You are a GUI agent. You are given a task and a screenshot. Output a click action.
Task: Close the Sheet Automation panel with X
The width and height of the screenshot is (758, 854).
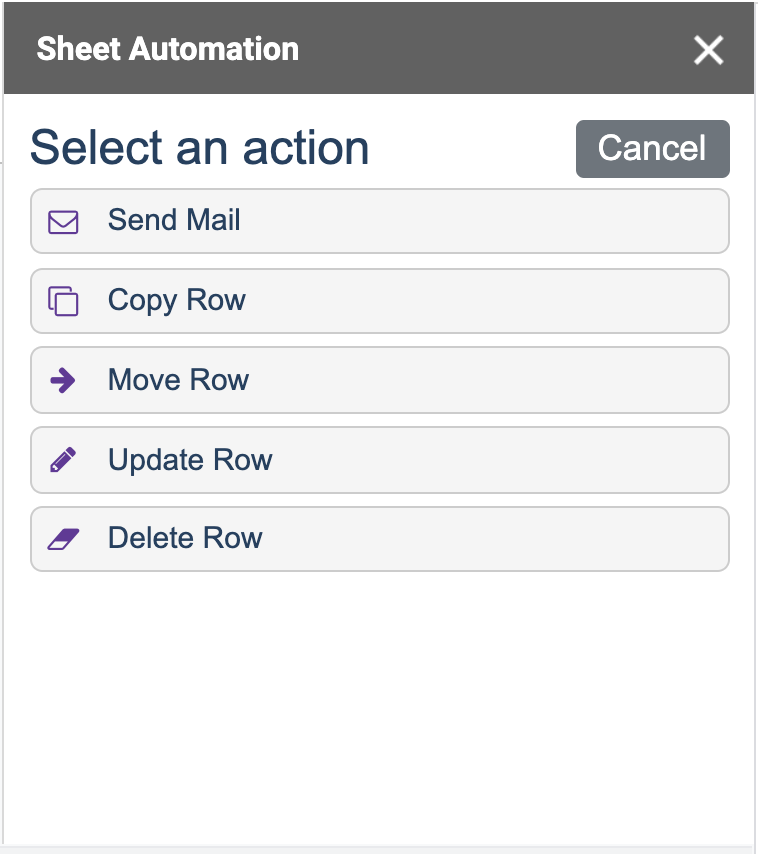tap(708, 50)
